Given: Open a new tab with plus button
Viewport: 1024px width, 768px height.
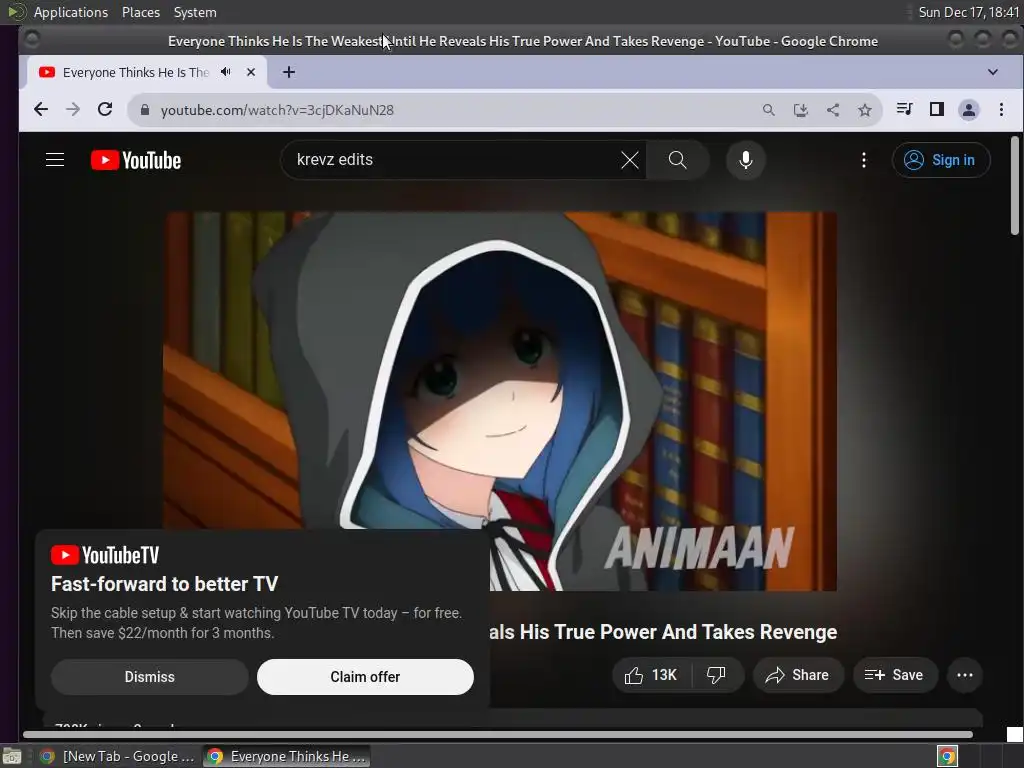Looking at the screenshot, I should 289,72.
